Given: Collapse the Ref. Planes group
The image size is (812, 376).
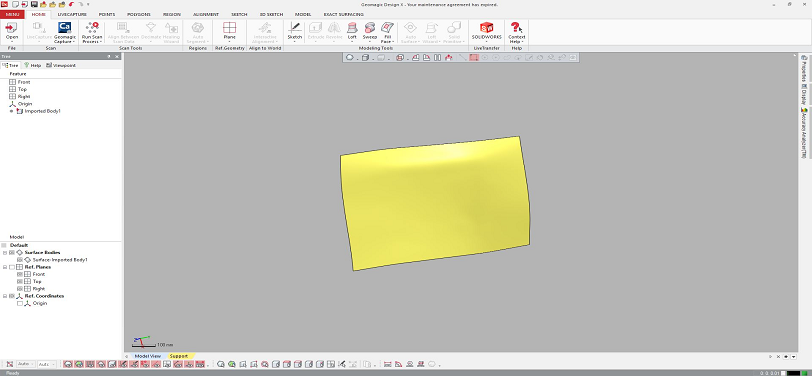Looking at the screenshot, I should click(5, 267).
